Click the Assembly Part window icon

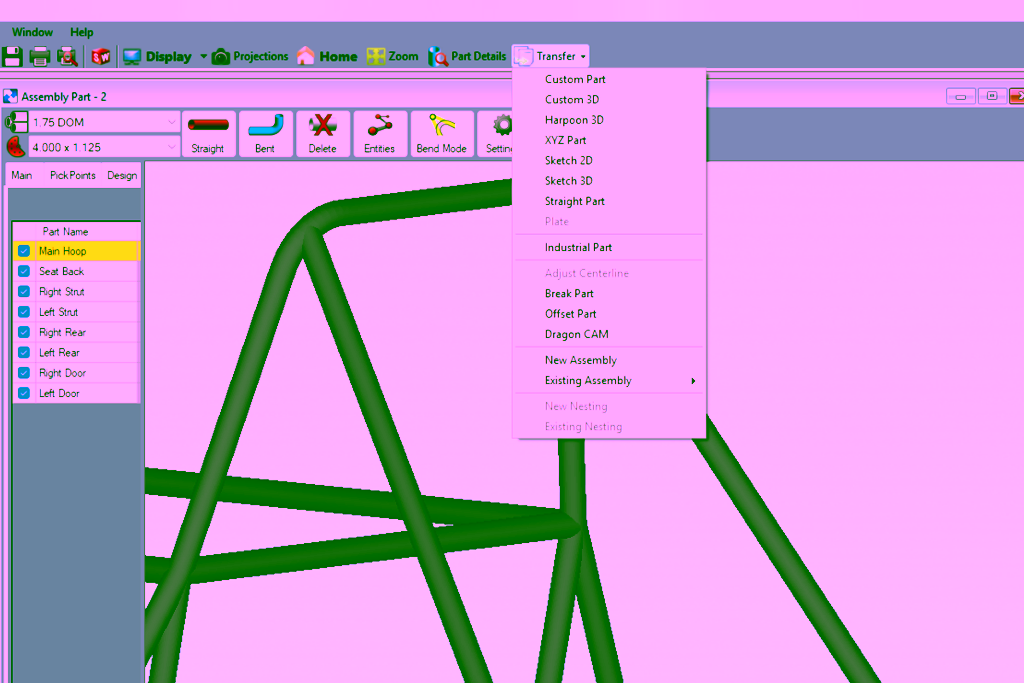pos(10,97)
